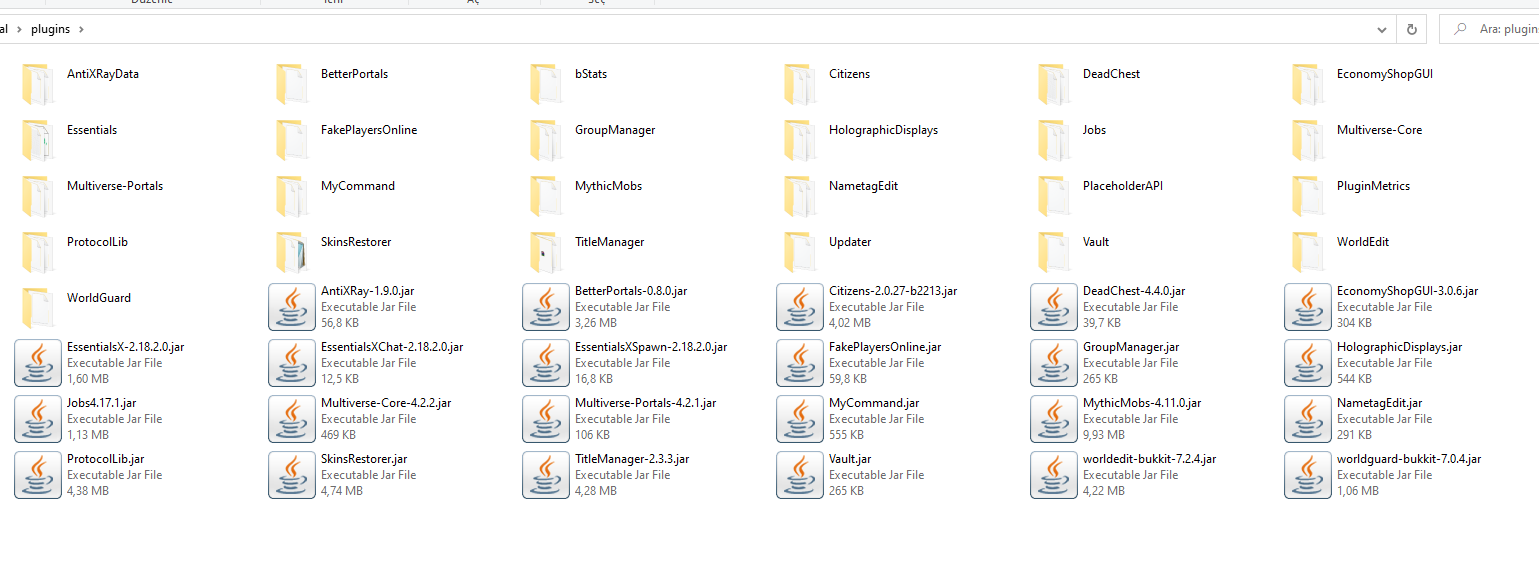Select the EconomyShopGUI folder icon
The height and width of the screenshot is (586, 1539).
[x=1306, y=84]
